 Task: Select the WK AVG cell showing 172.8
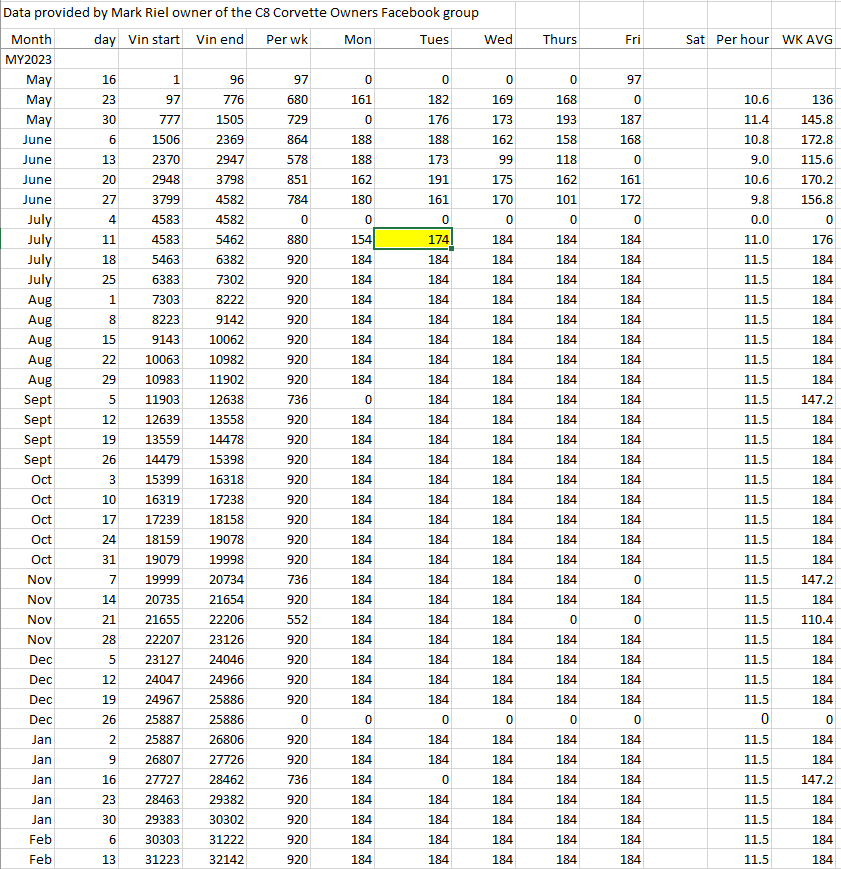(808, 139)
